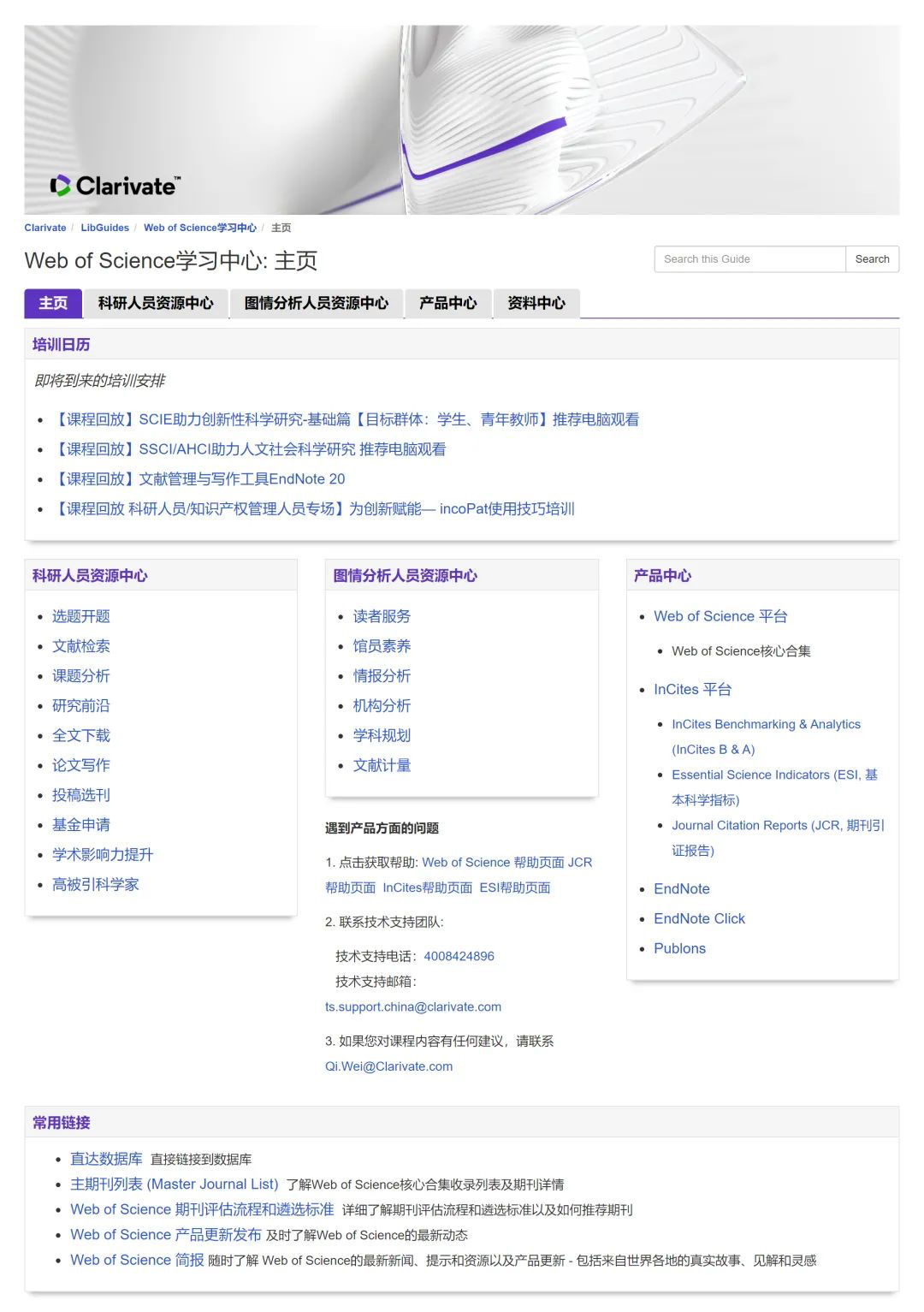Screen dimensions: 924x1312
Task: Open the 文献计量 link
Action: point(382,765)
